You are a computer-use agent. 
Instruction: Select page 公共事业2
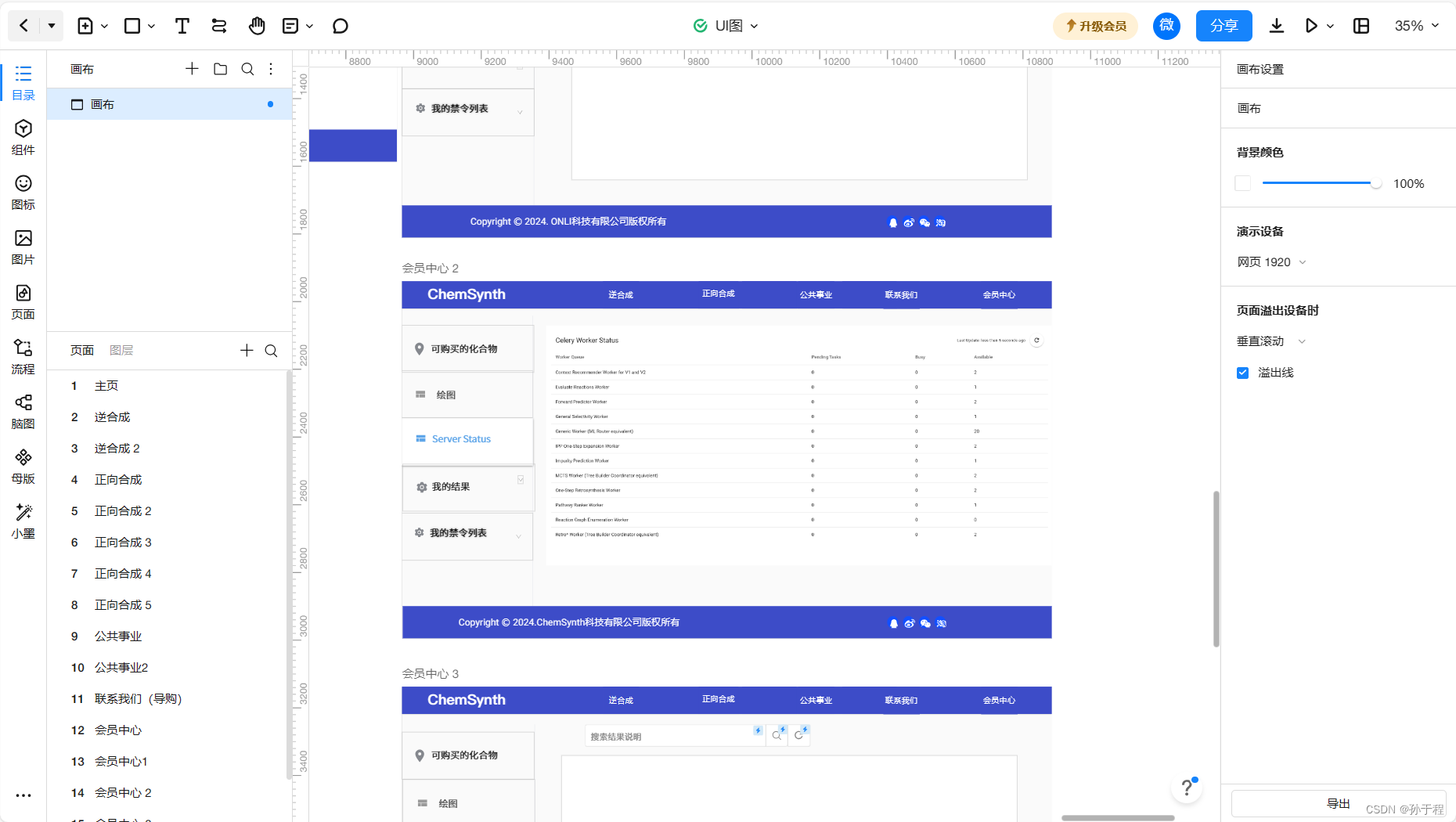point(168,667)
